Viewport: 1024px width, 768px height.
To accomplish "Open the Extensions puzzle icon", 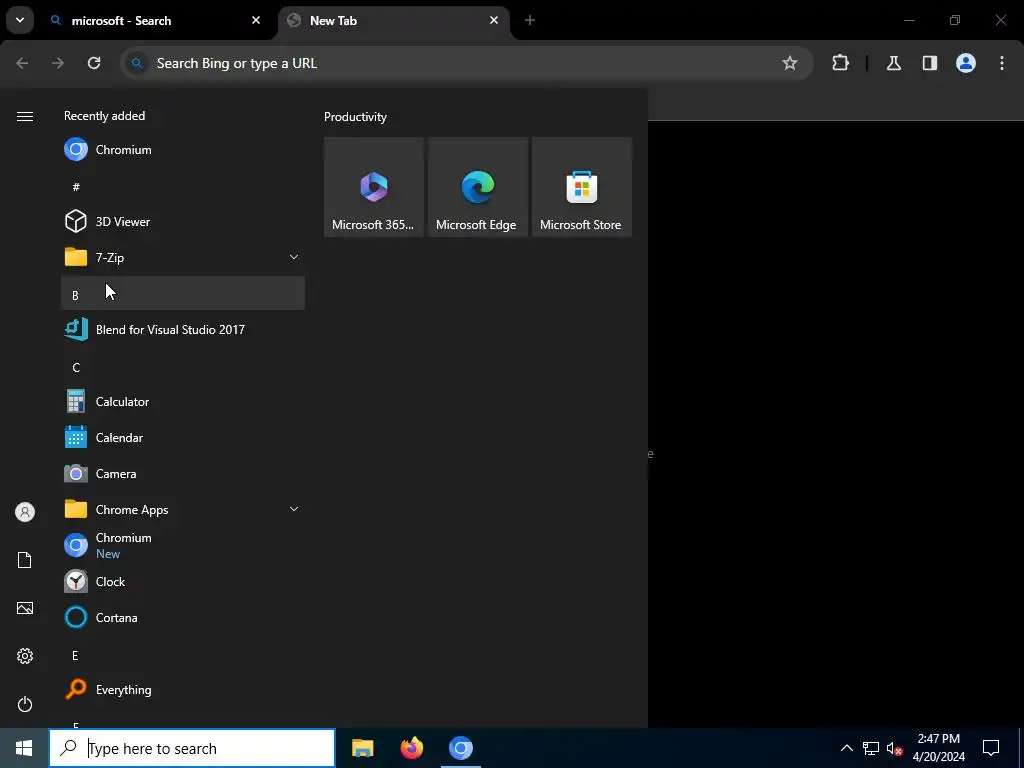I will (x=840, y=63).
